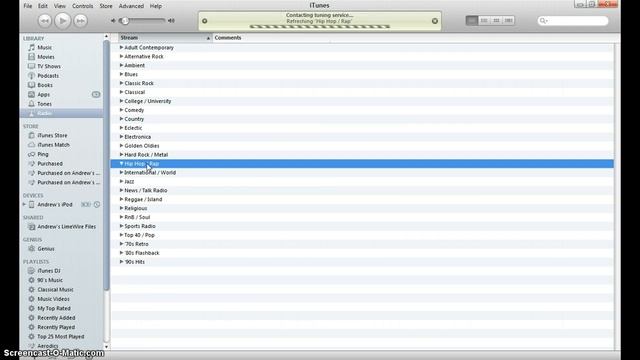Viewport: 640px width, 360px height.
Task: Switch to list view button
Action: (x=471, y=20)
